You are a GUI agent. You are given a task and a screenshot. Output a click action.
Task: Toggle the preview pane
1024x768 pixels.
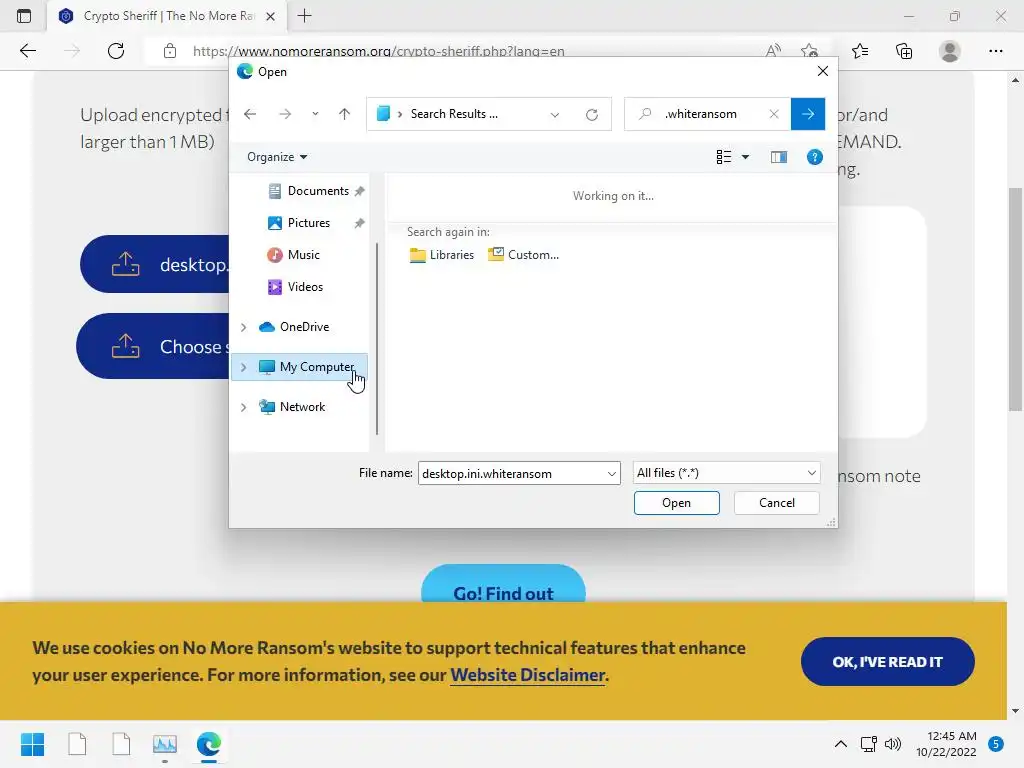pyautogui.click(x=778, y=157)
